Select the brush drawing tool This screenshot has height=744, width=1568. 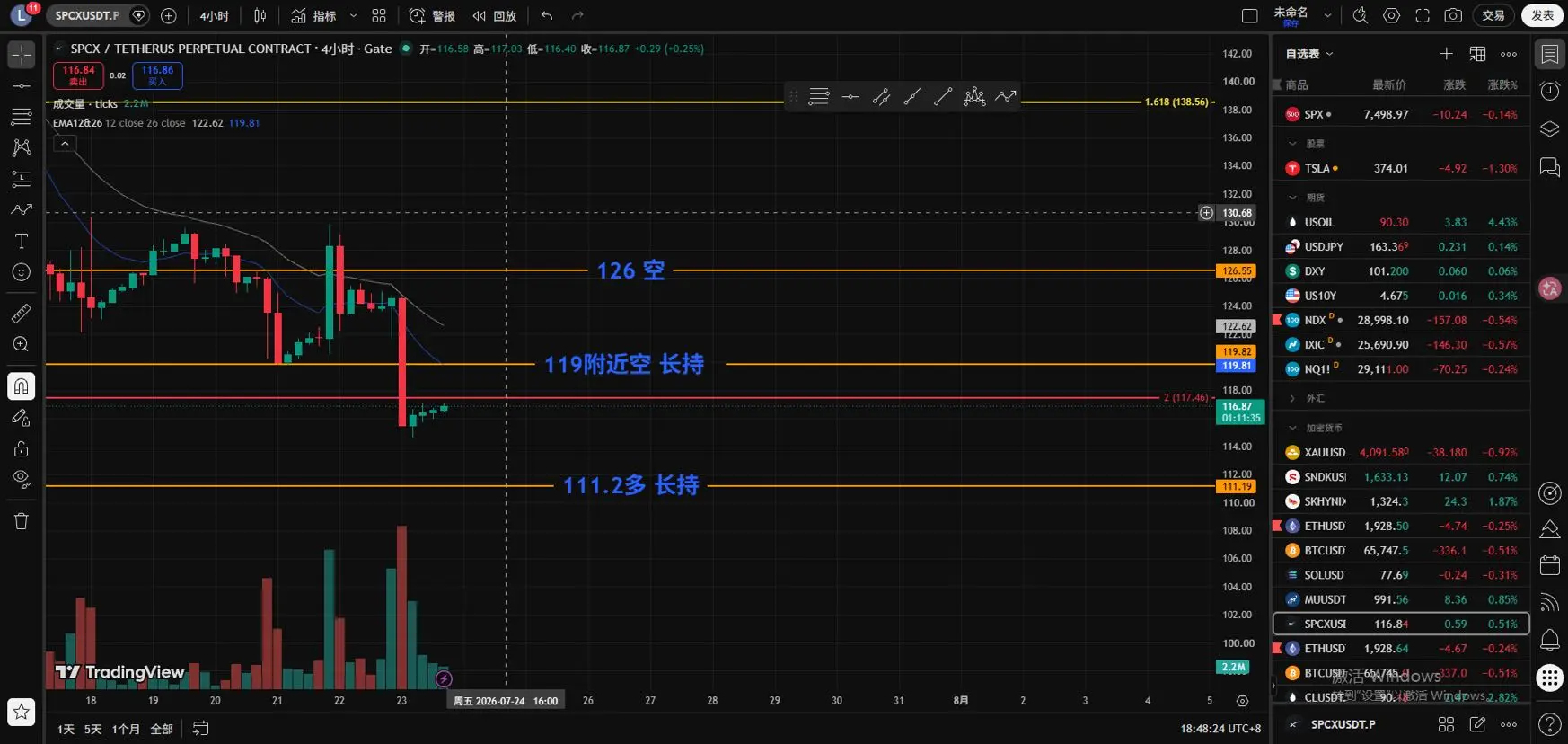pos(22,209)
